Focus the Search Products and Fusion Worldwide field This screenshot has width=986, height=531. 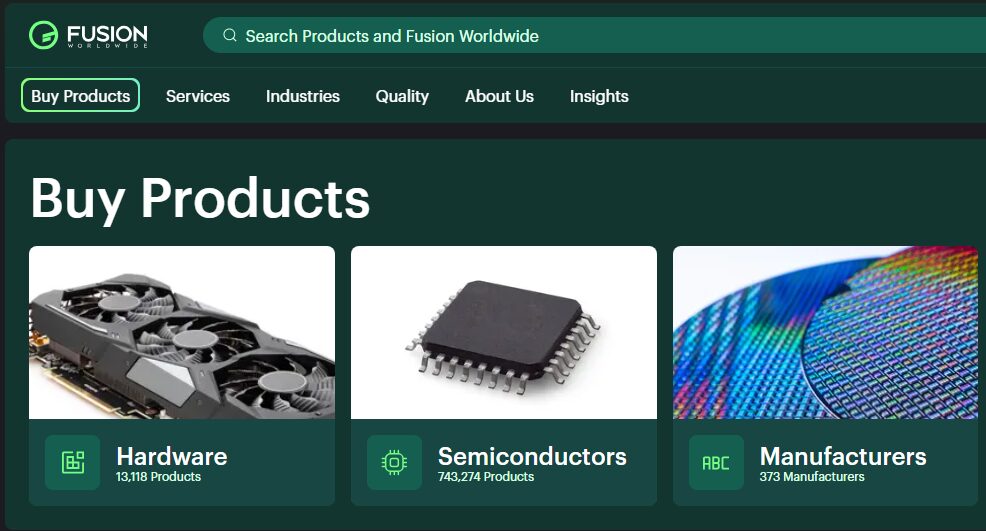click(x=594, y=35)
